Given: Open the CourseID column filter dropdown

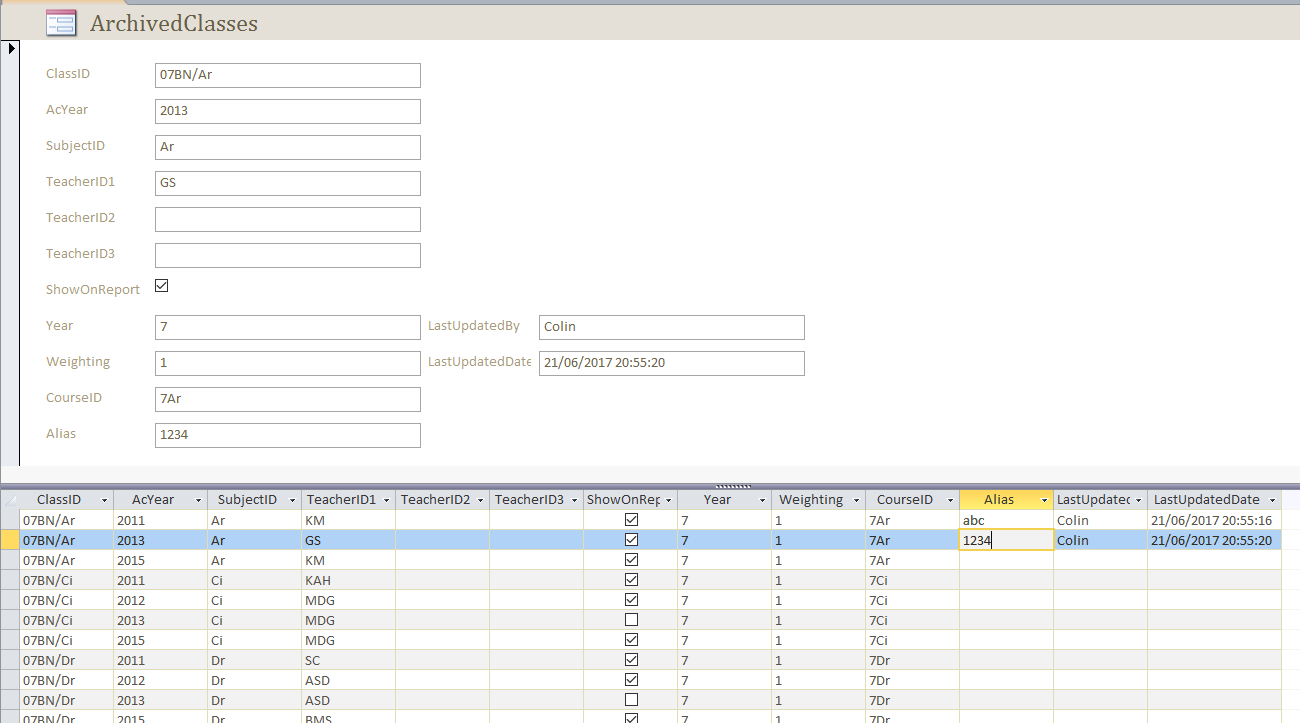Looking at the screenshot, I should click(949, 500).
